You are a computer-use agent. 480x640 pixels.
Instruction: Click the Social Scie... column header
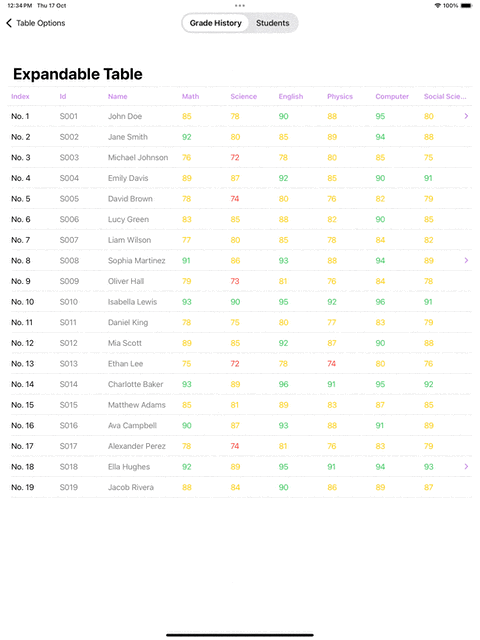(x=444, y=96)
